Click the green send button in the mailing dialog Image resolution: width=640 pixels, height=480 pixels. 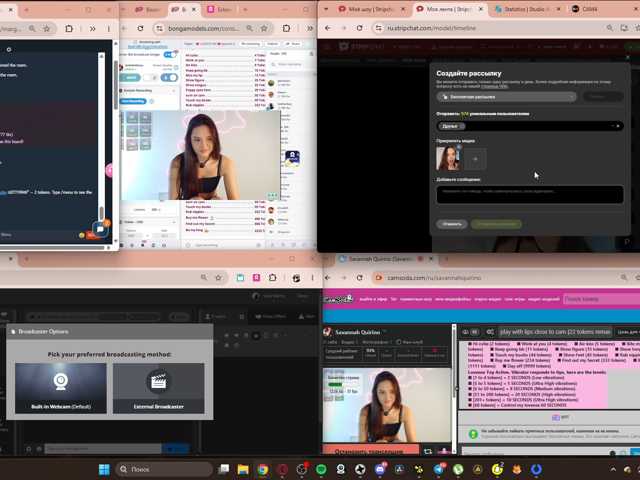[496, 224]
